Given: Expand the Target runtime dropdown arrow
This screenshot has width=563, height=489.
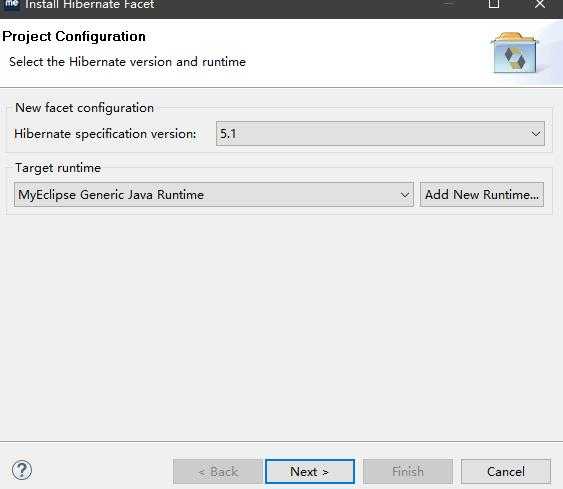Looking at the screenshot, I should [405, 195].
